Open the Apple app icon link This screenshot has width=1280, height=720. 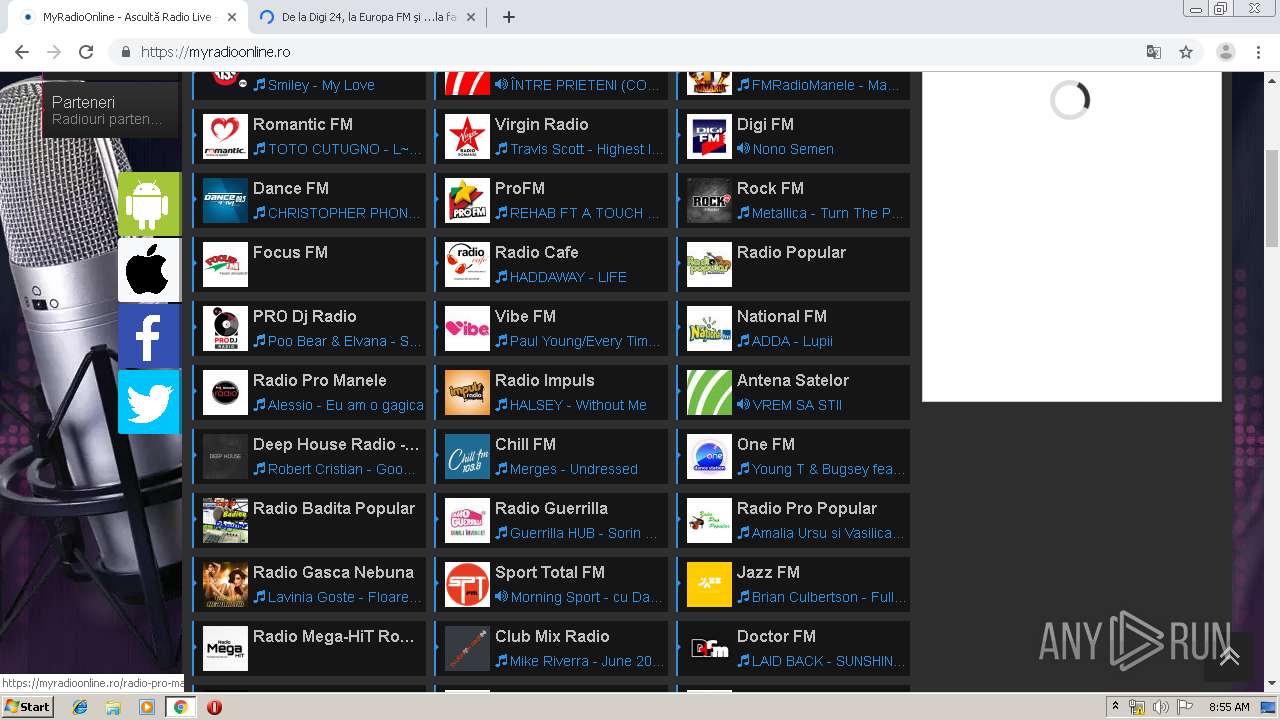pyautogui.click(x=149, y=270)
